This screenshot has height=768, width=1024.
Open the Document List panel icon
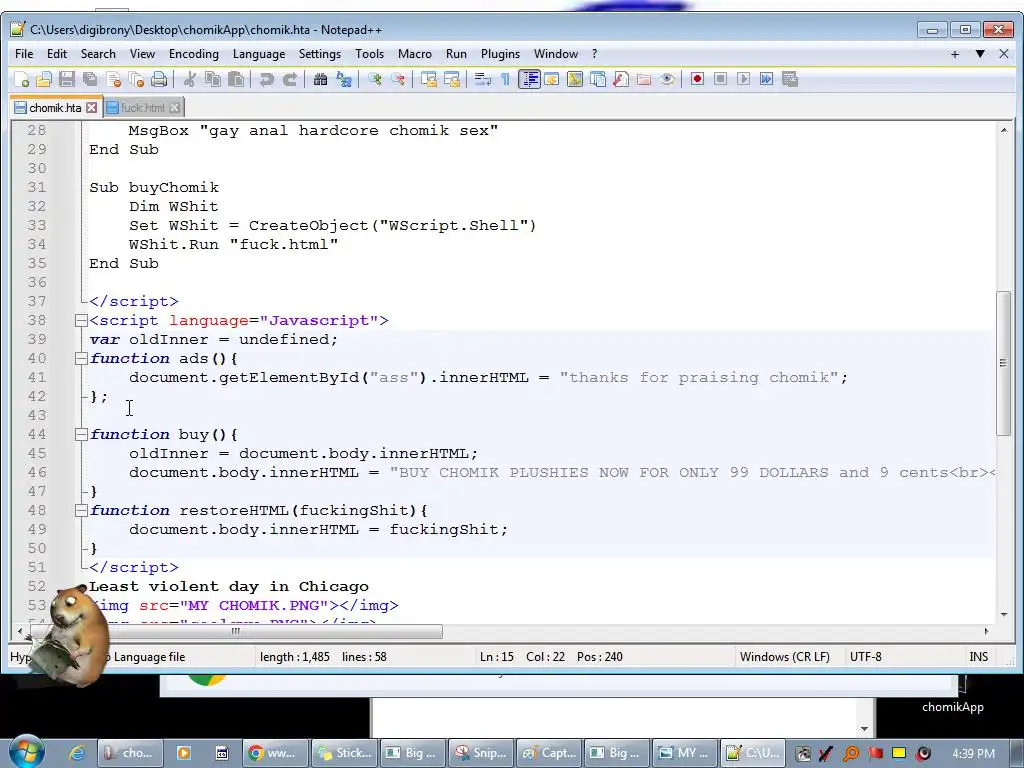598,80
